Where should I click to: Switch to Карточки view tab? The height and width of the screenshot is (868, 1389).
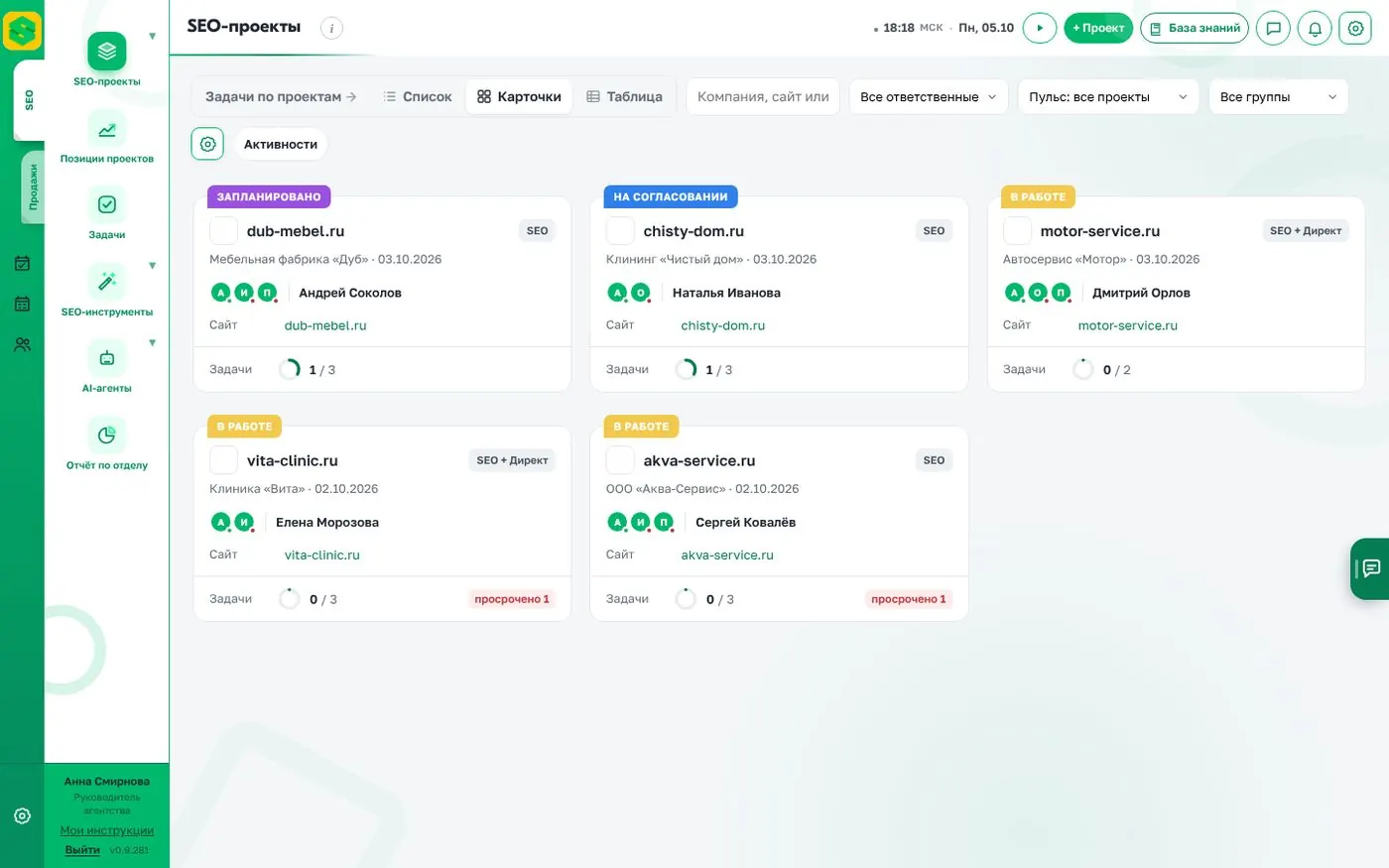pyautogui.click(x=519, y=97)
